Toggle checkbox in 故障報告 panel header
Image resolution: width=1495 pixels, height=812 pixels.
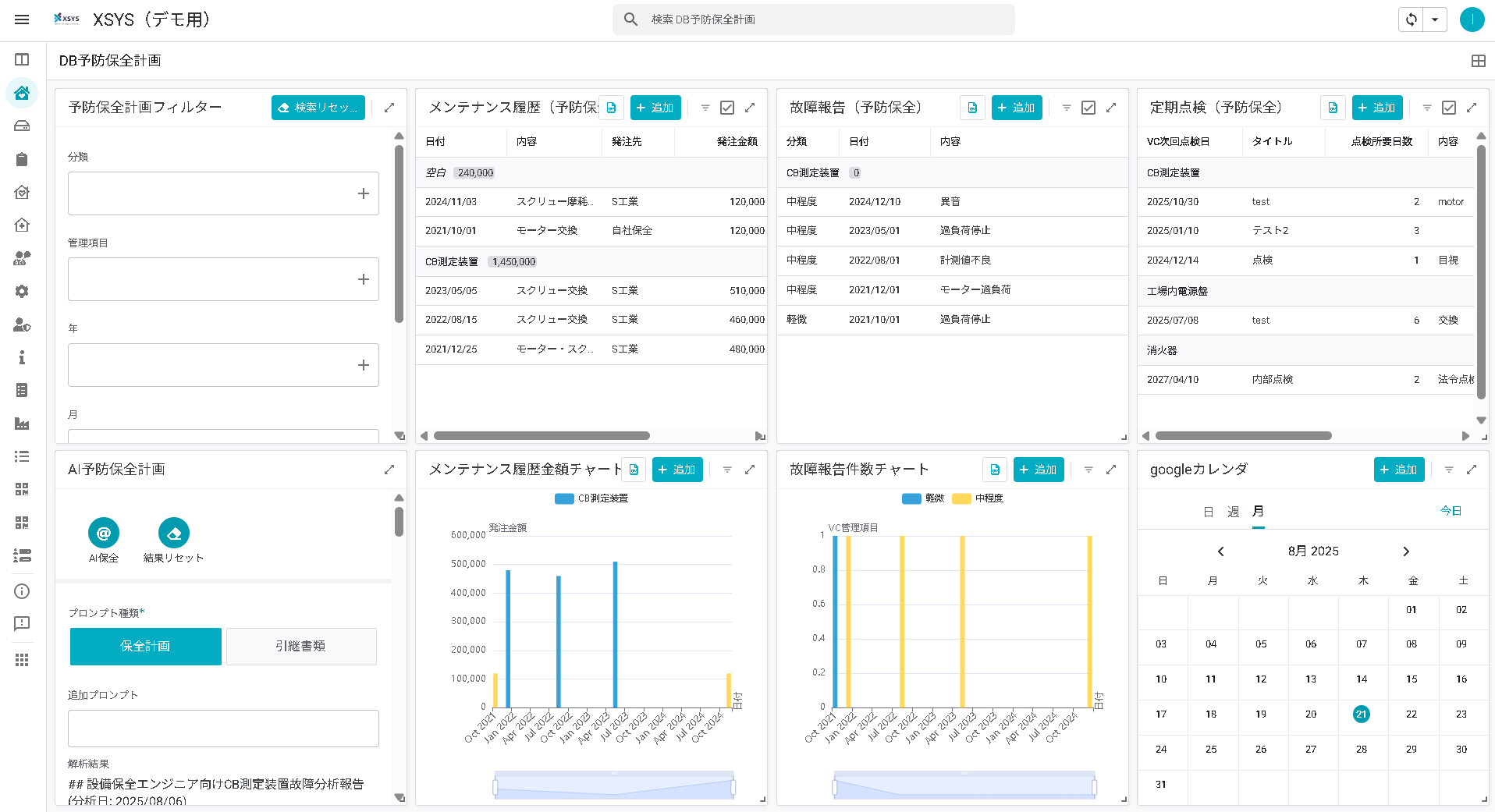[x=1088, y=108]
